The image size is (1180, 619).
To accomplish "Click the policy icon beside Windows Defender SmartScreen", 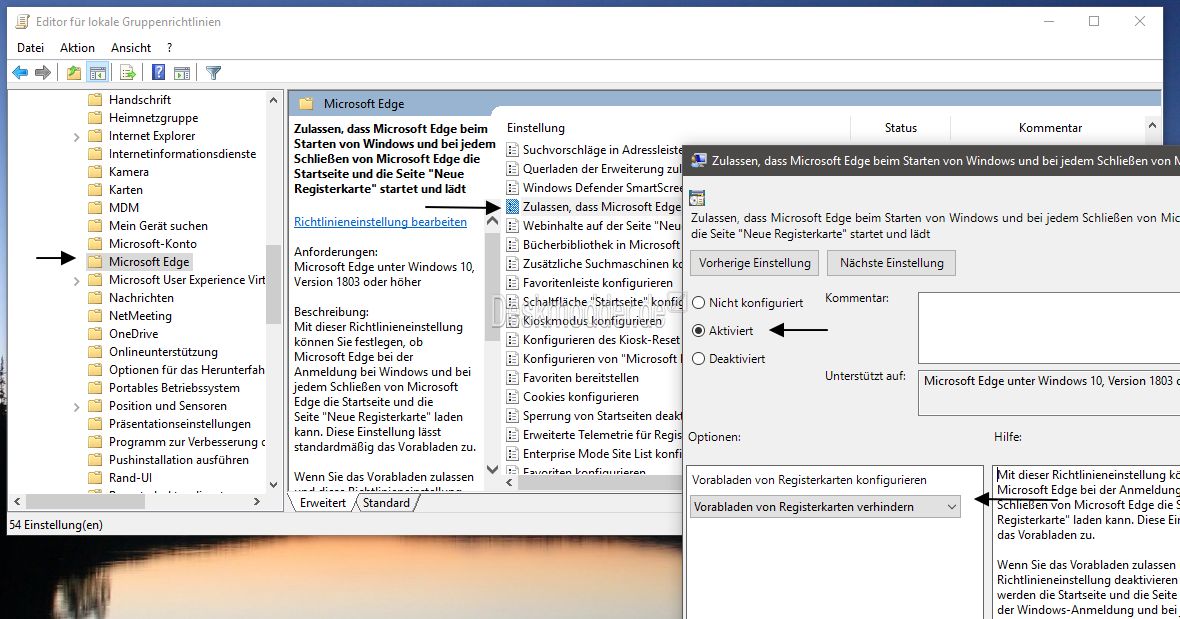I will pos(512,187).
